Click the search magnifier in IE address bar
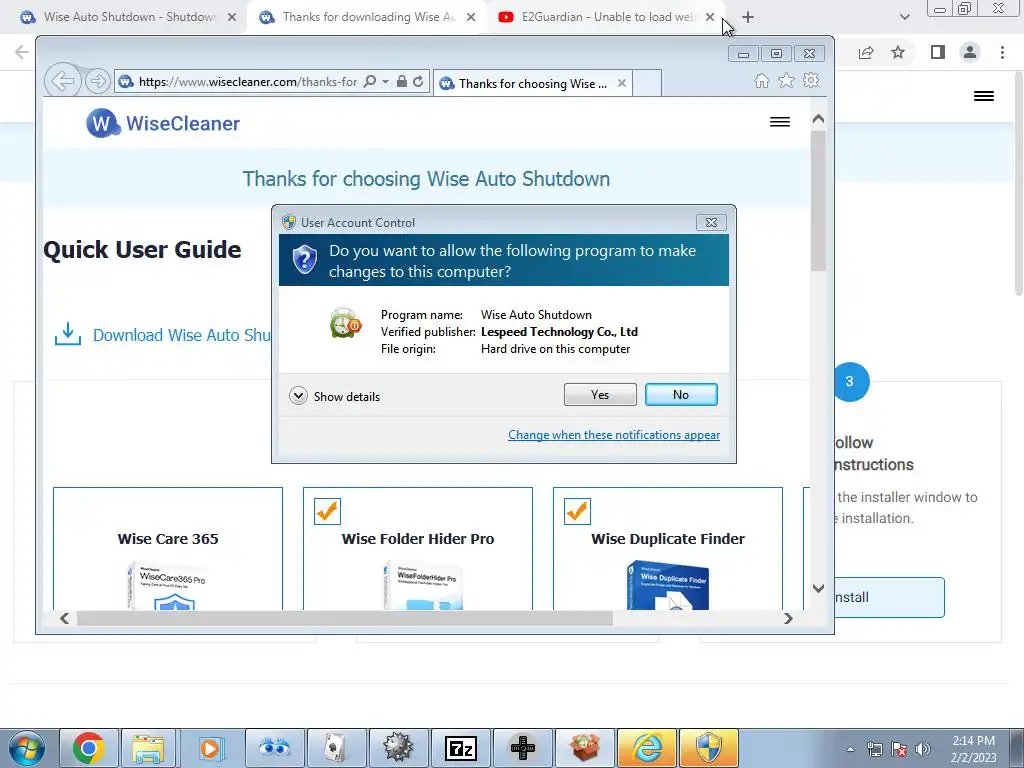The height and width of the screenshot is (768, 1024). pyautogui.click(x=370, y=81)
